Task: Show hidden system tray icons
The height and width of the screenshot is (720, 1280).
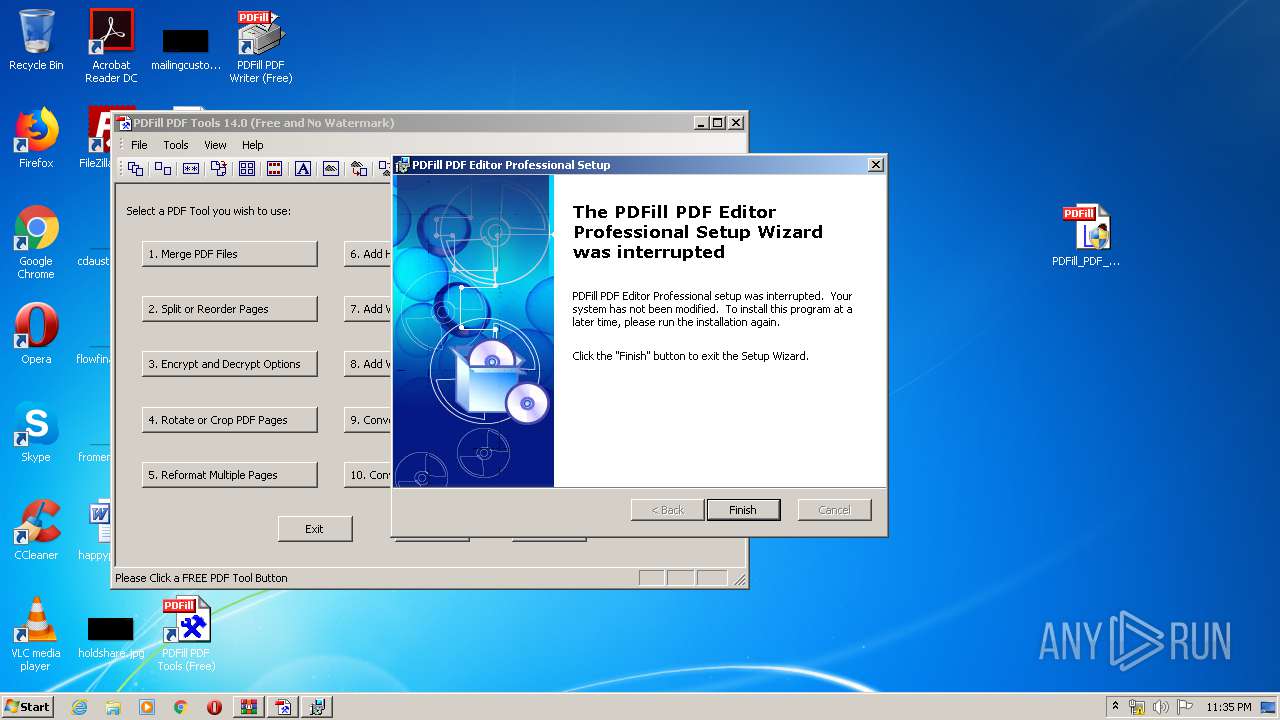Action: pyautogui.click(x=1115, y=706)
